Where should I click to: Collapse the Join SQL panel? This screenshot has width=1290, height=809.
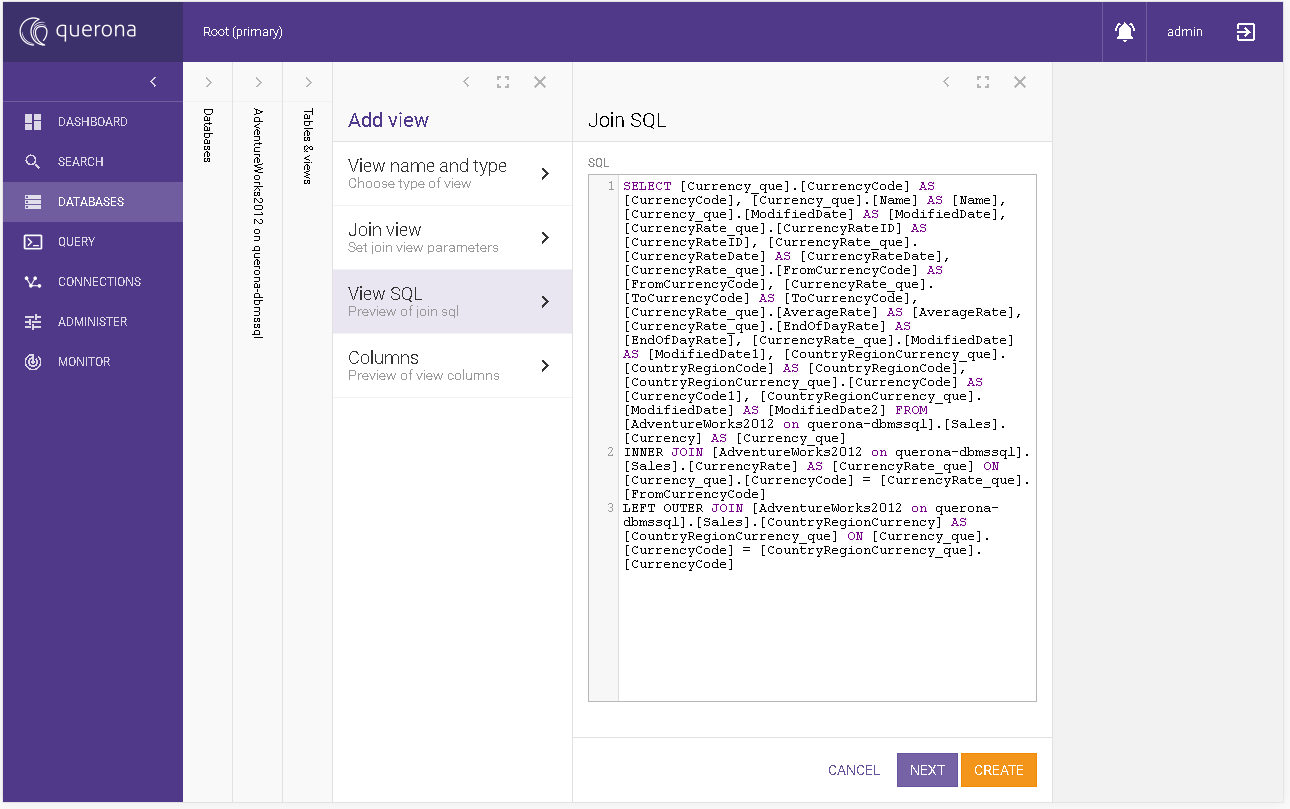tap(946, 82)
